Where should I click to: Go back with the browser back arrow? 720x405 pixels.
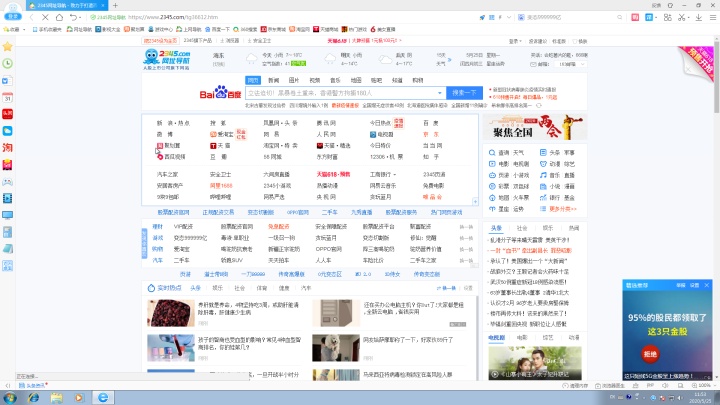(31, 17)
